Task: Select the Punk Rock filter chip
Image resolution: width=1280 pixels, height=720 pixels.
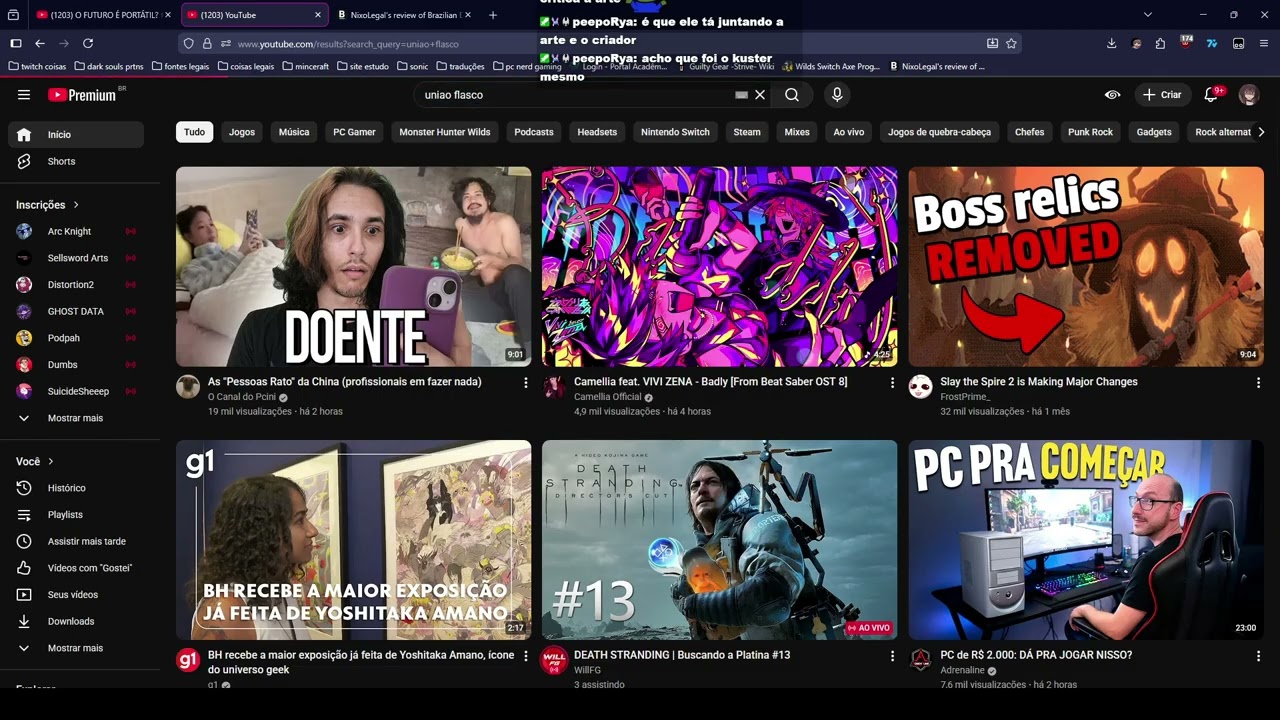Action: 1090,132
